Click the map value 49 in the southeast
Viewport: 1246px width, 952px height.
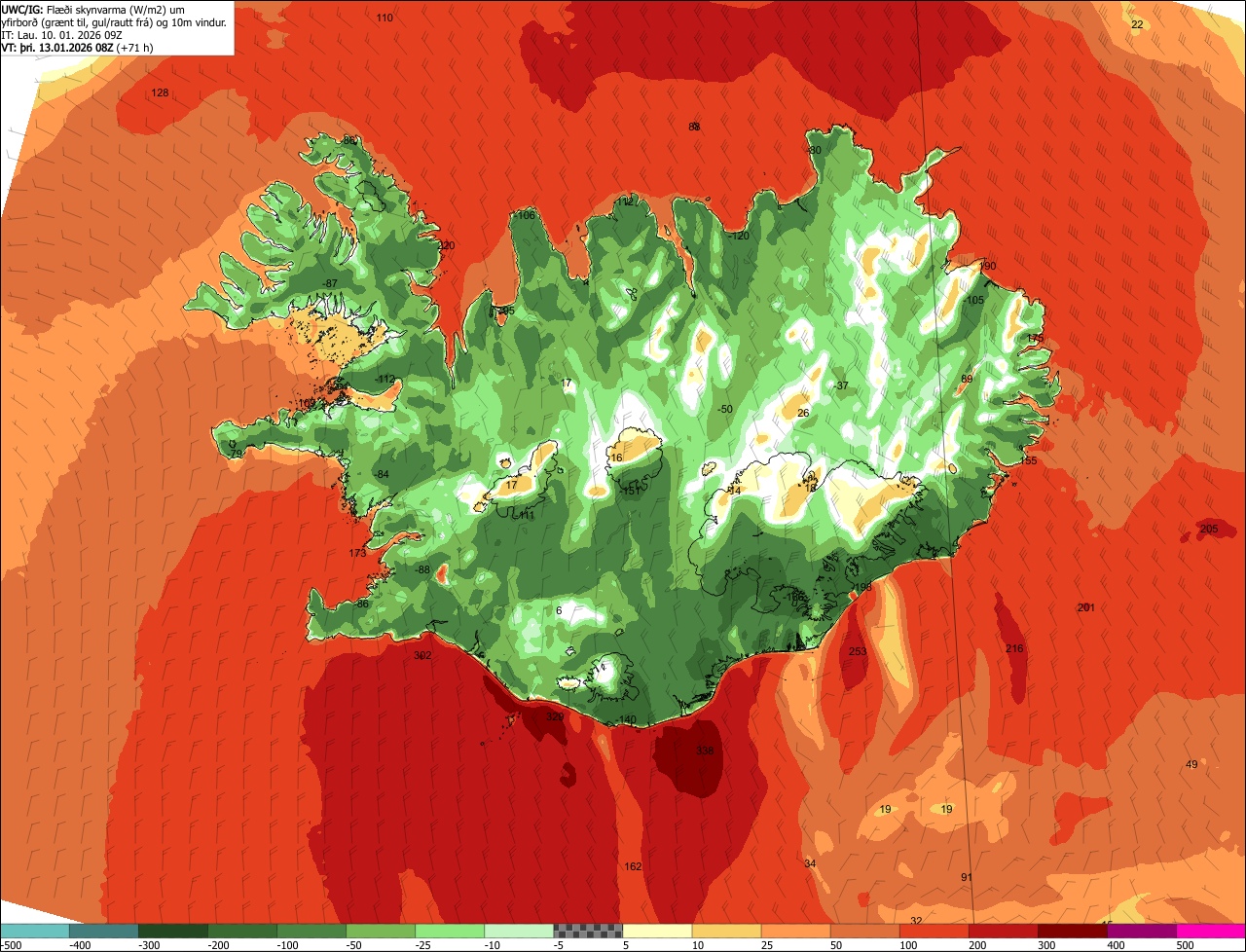[1191, 764]
